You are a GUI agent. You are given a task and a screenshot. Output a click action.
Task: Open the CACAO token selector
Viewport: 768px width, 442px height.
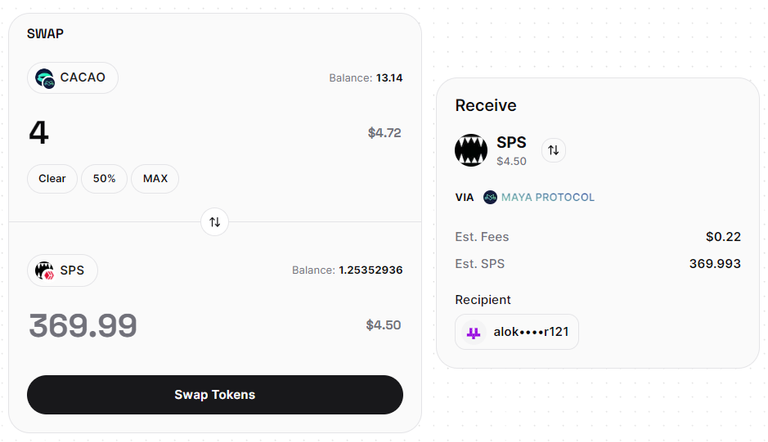72,78
